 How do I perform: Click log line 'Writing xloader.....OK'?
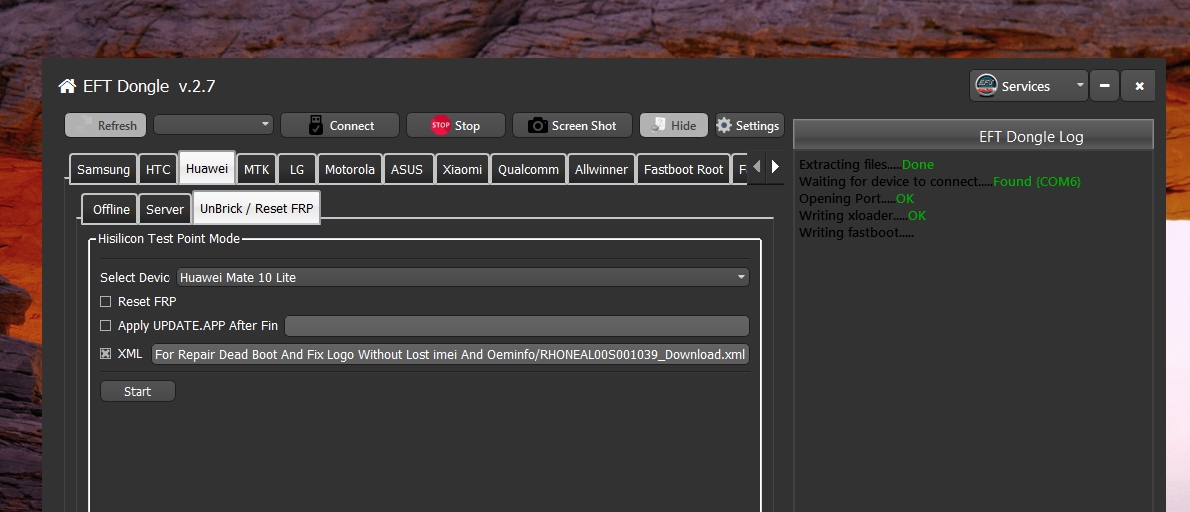862,215
